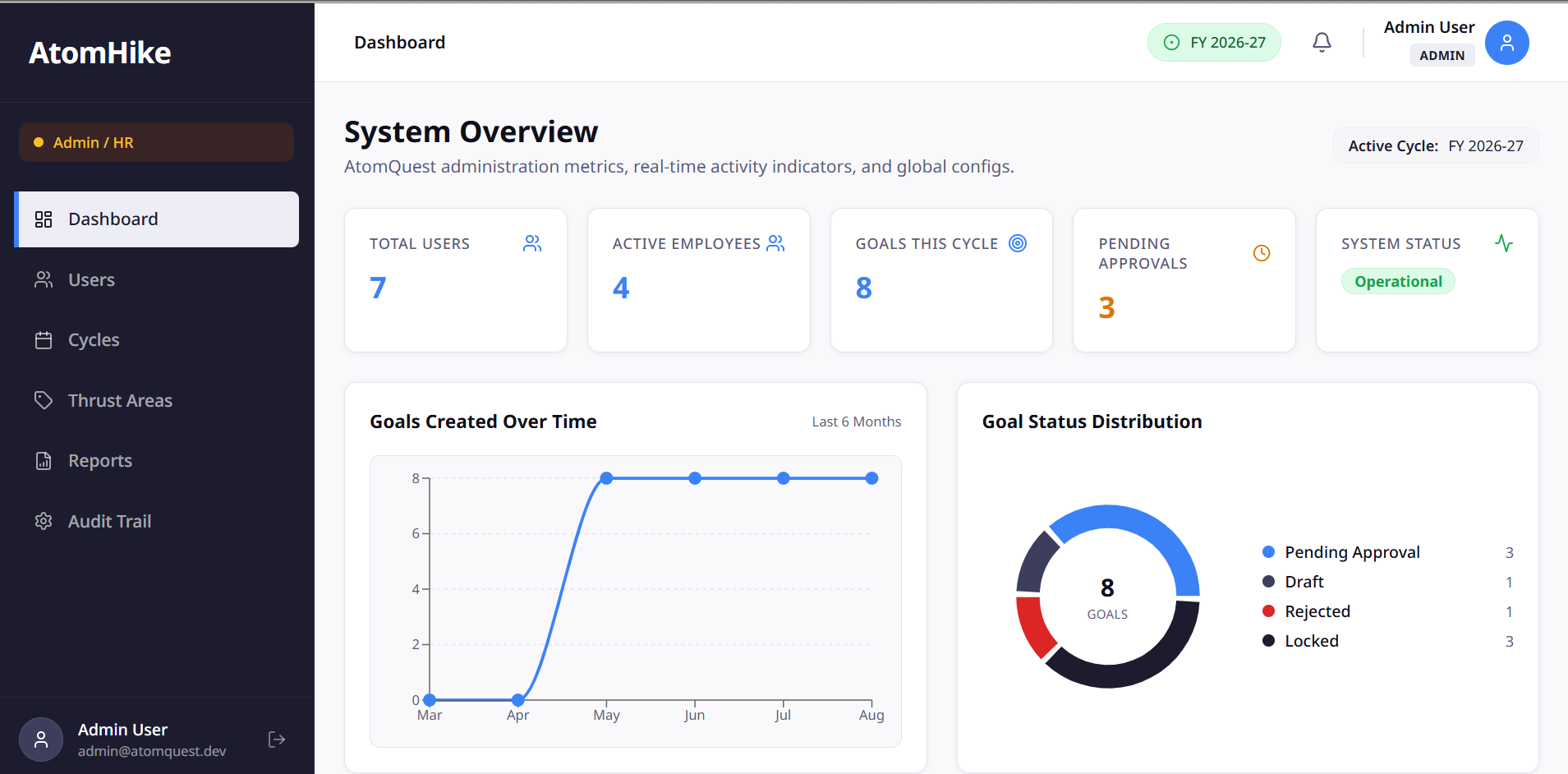Click the ADMIN role tag in header
This screenshot has width=1568, height=774.
pyautogui.click(x=1442, y=55)
